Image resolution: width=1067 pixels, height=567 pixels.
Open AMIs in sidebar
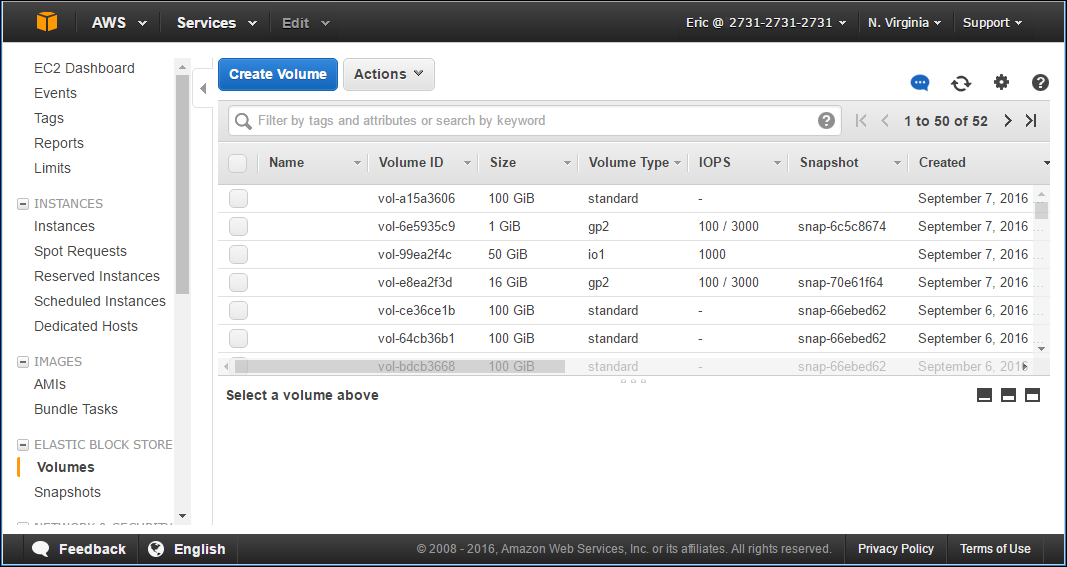tap(50, 384)
